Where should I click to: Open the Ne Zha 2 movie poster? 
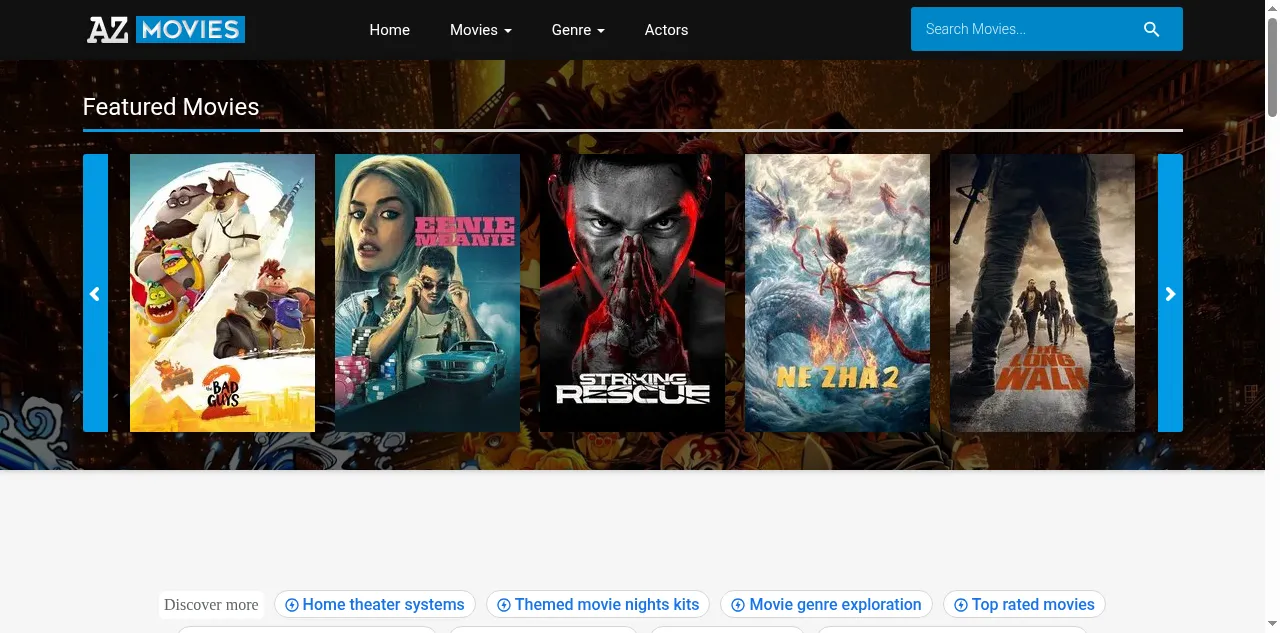tap(837, 293)
